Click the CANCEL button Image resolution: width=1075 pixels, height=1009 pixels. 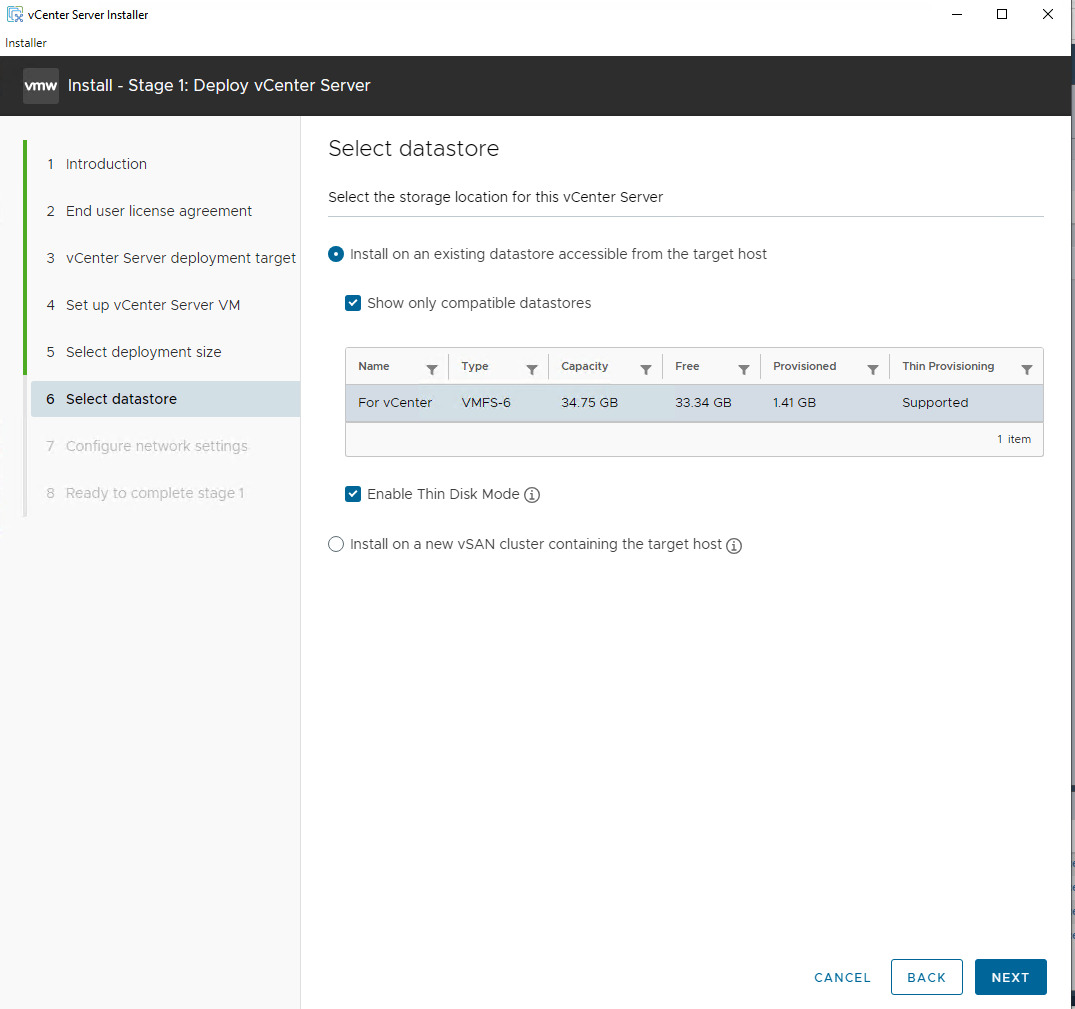click(842, 977)
